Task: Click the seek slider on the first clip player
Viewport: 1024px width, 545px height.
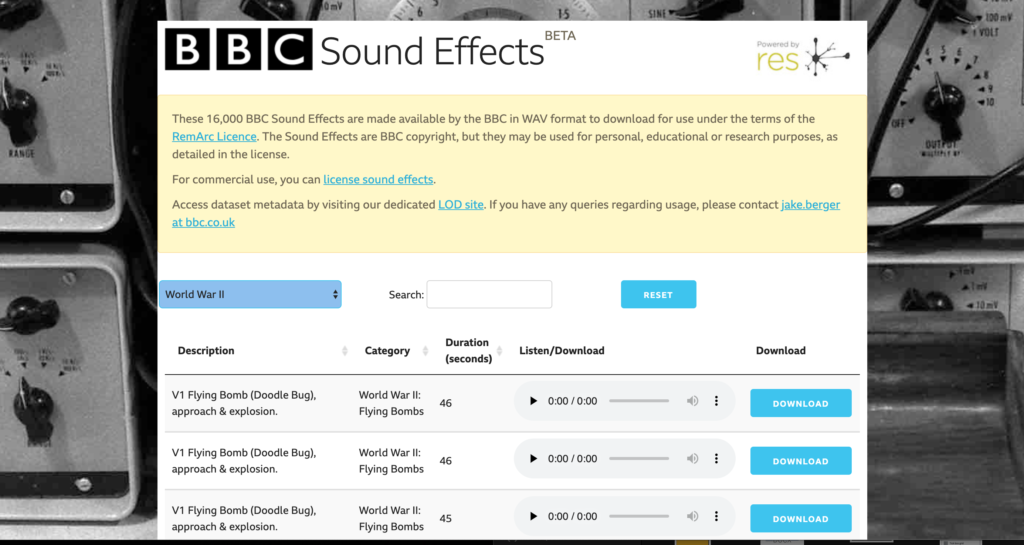Action: [639, 401]
